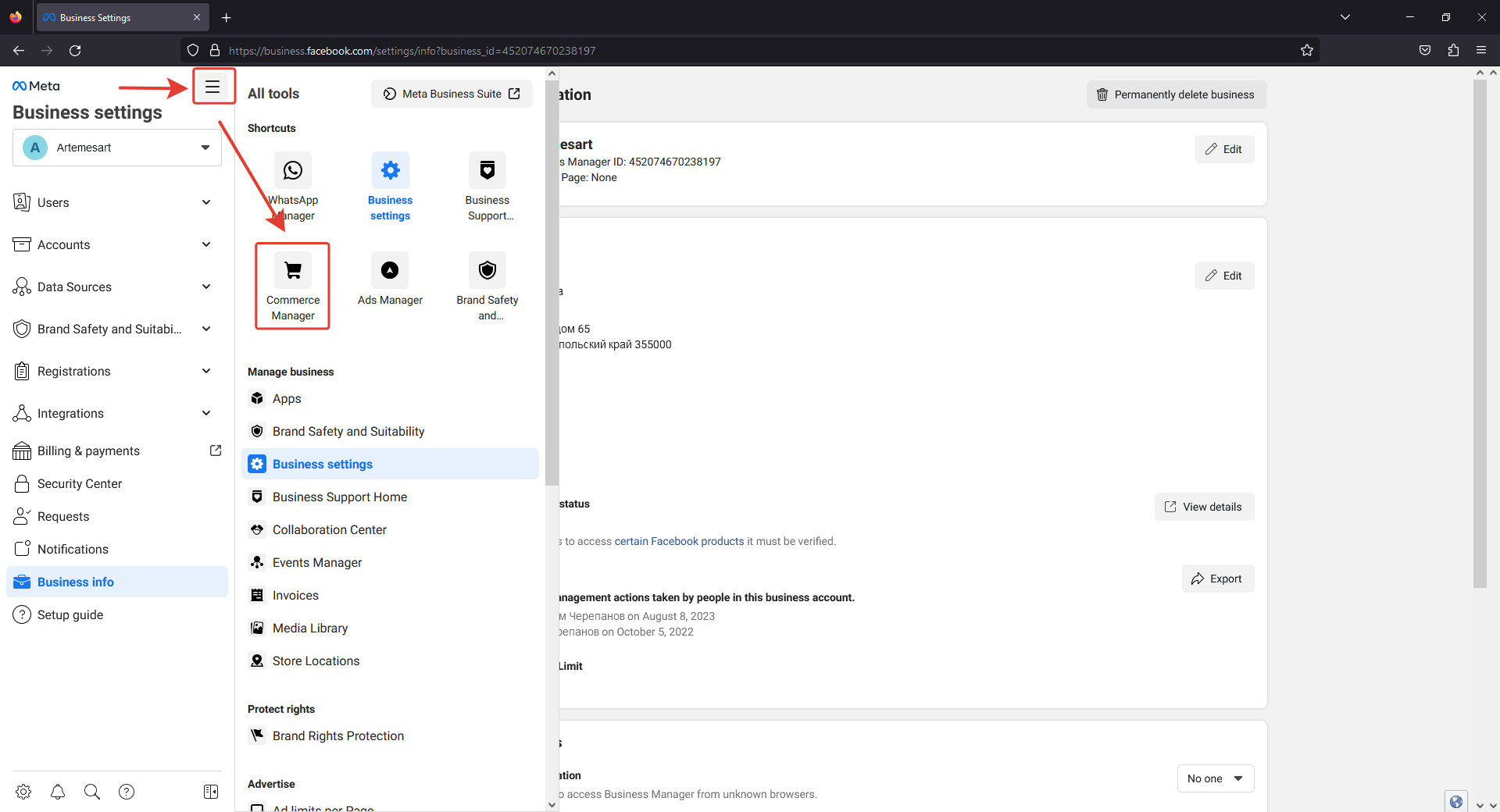List all tabs dropdown arrow
This screenshot has width=1500, height=812.
[x=1345, y=17]
